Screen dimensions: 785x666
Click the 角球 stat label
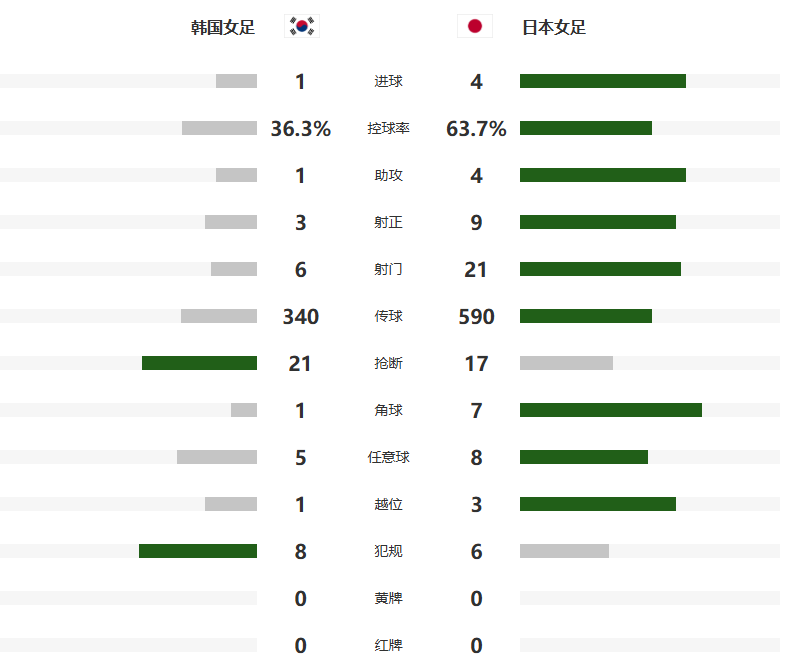pos(388,411)
